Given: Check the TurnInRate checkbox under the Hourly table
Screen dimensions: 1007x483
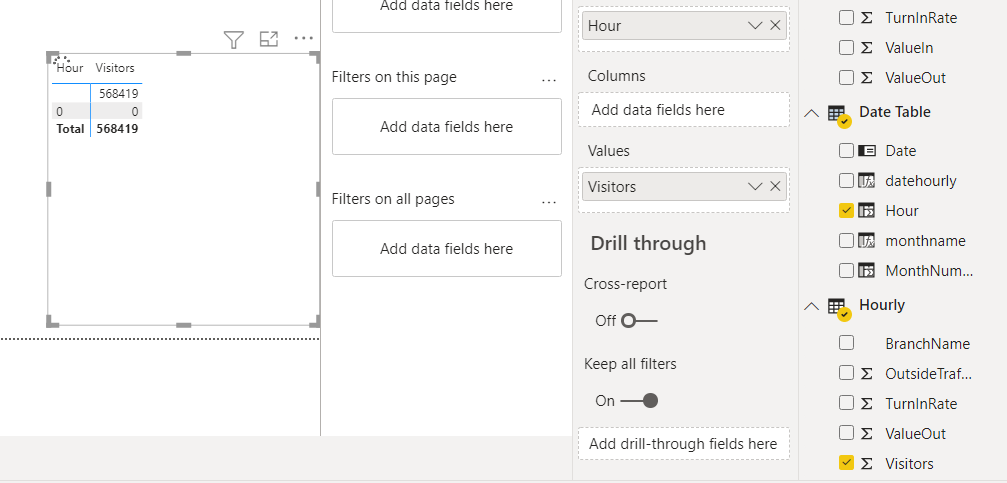Looking at the screenshot, I should (846, 403).
